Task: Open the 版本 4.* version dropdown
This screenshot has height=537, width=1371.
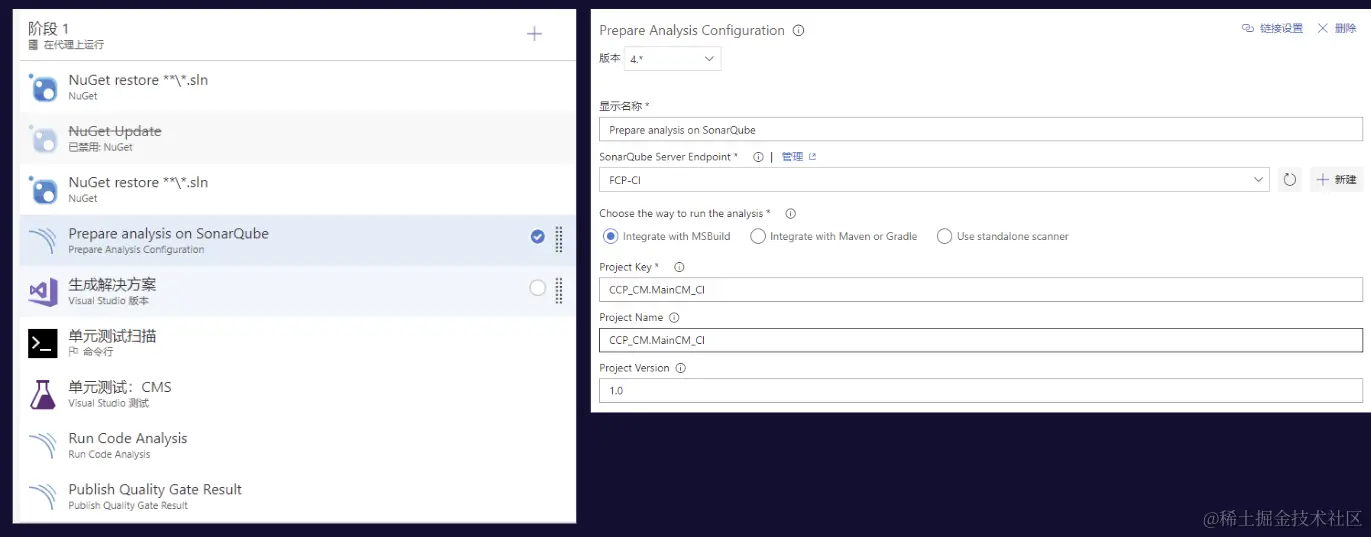Action: click(672, 59)
